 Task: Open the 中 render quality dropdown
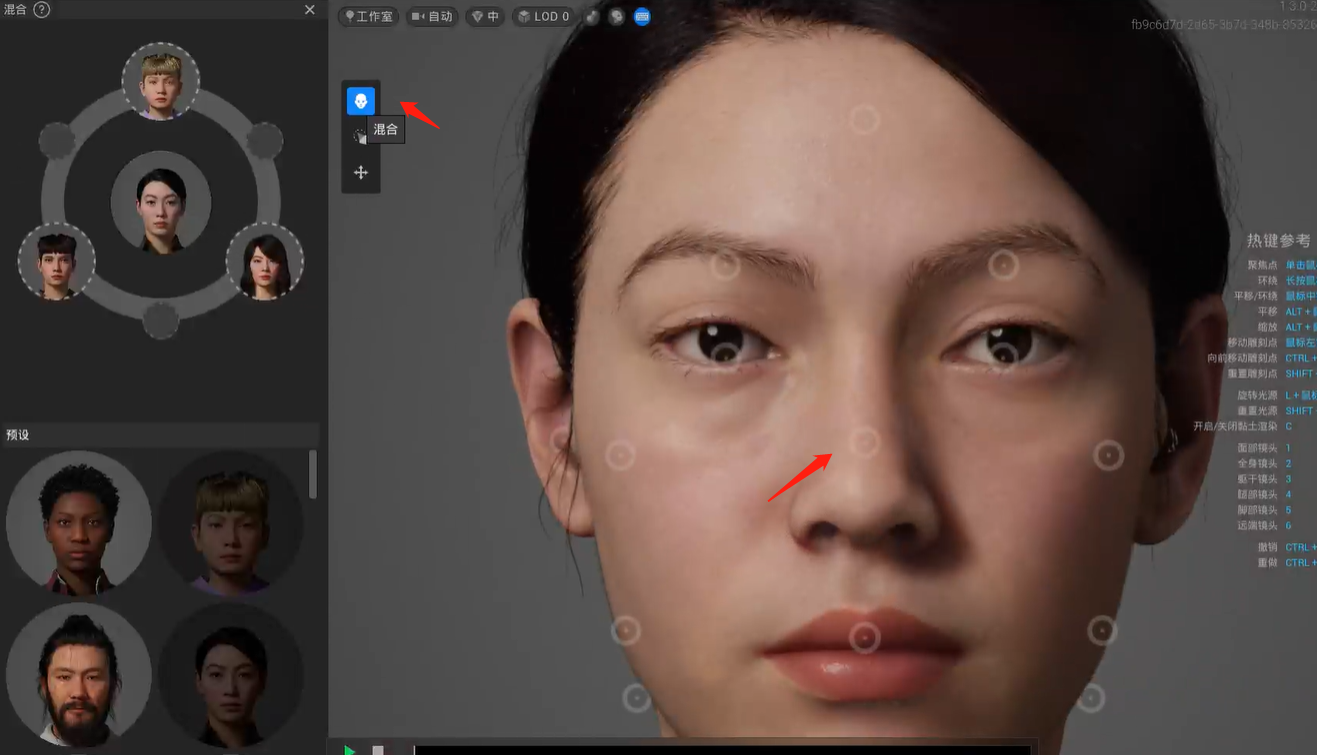click(485, 16)
